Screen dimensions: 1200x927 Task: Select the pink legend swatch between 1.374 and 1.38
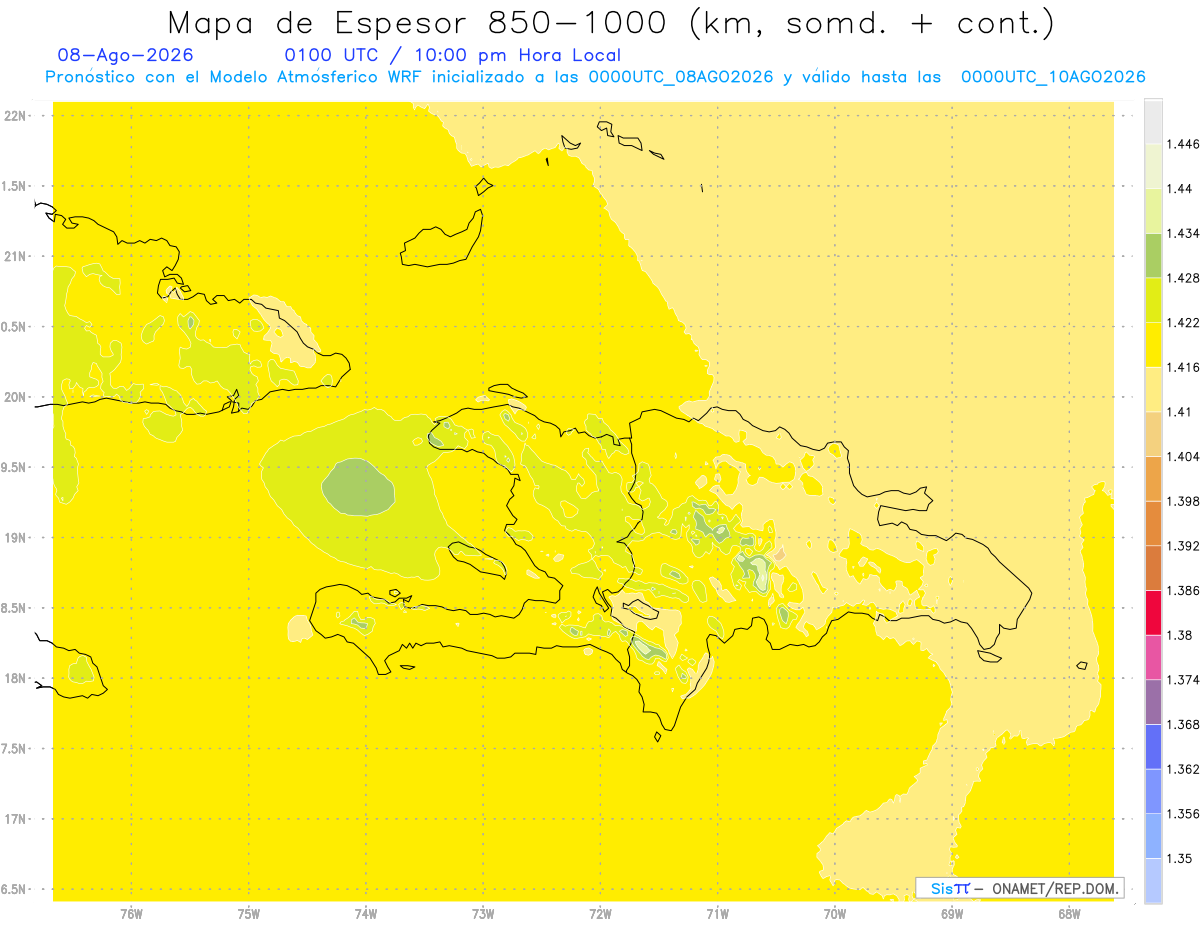click(1153, 657)
